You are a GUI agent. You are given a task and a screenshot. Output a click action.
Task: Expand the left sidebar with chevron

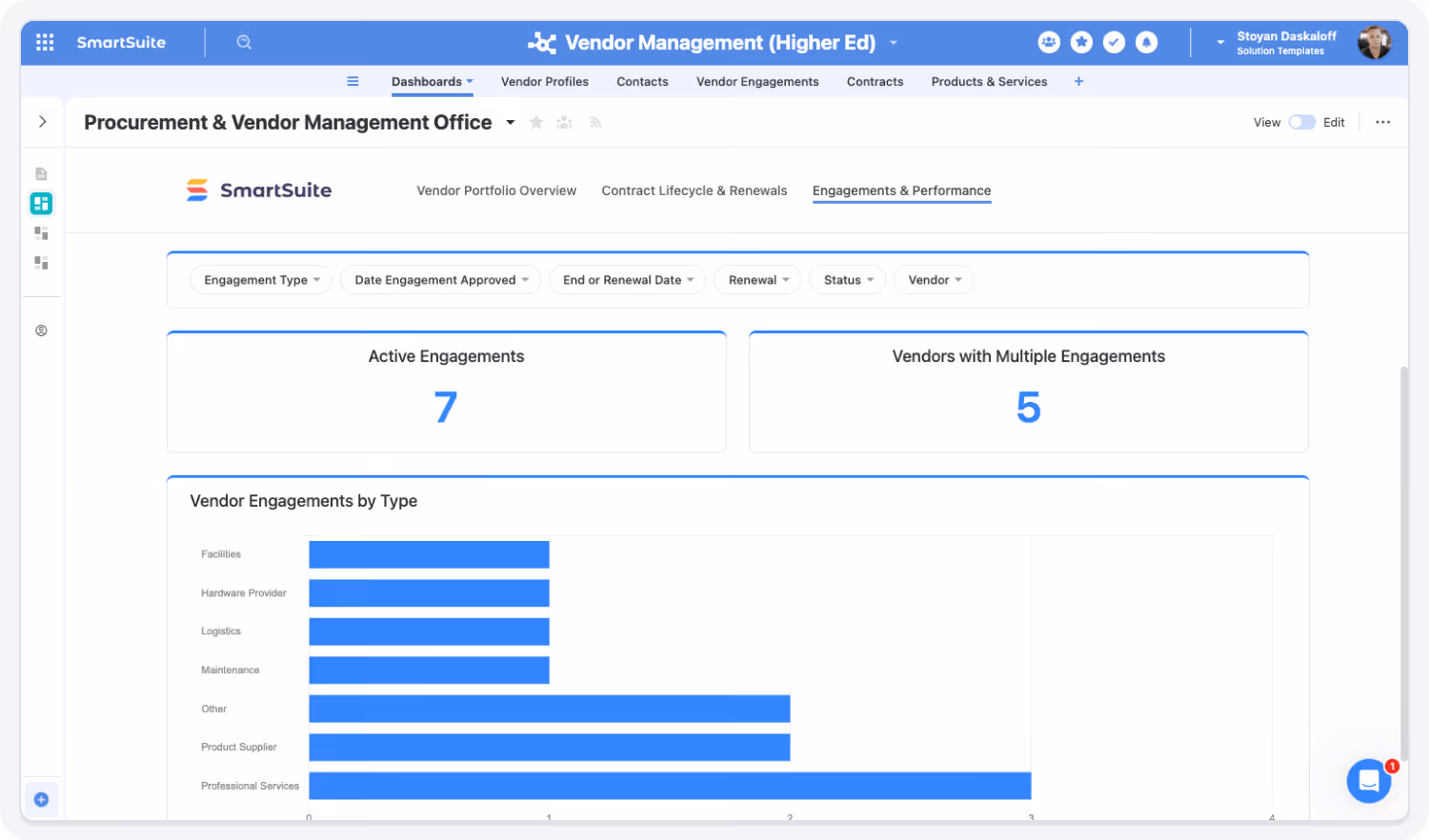pos(42,122)
